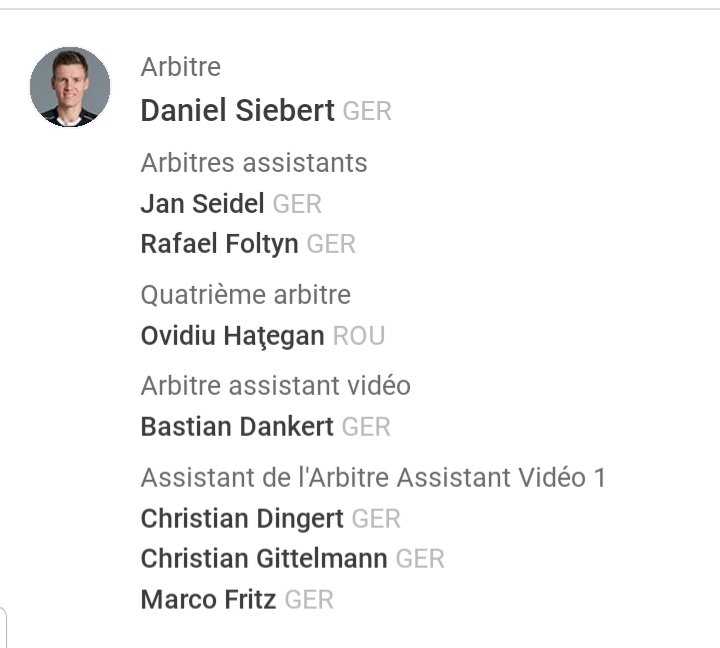
Task: Click the 'Arbitre' heading label
Action: point(181,67)
